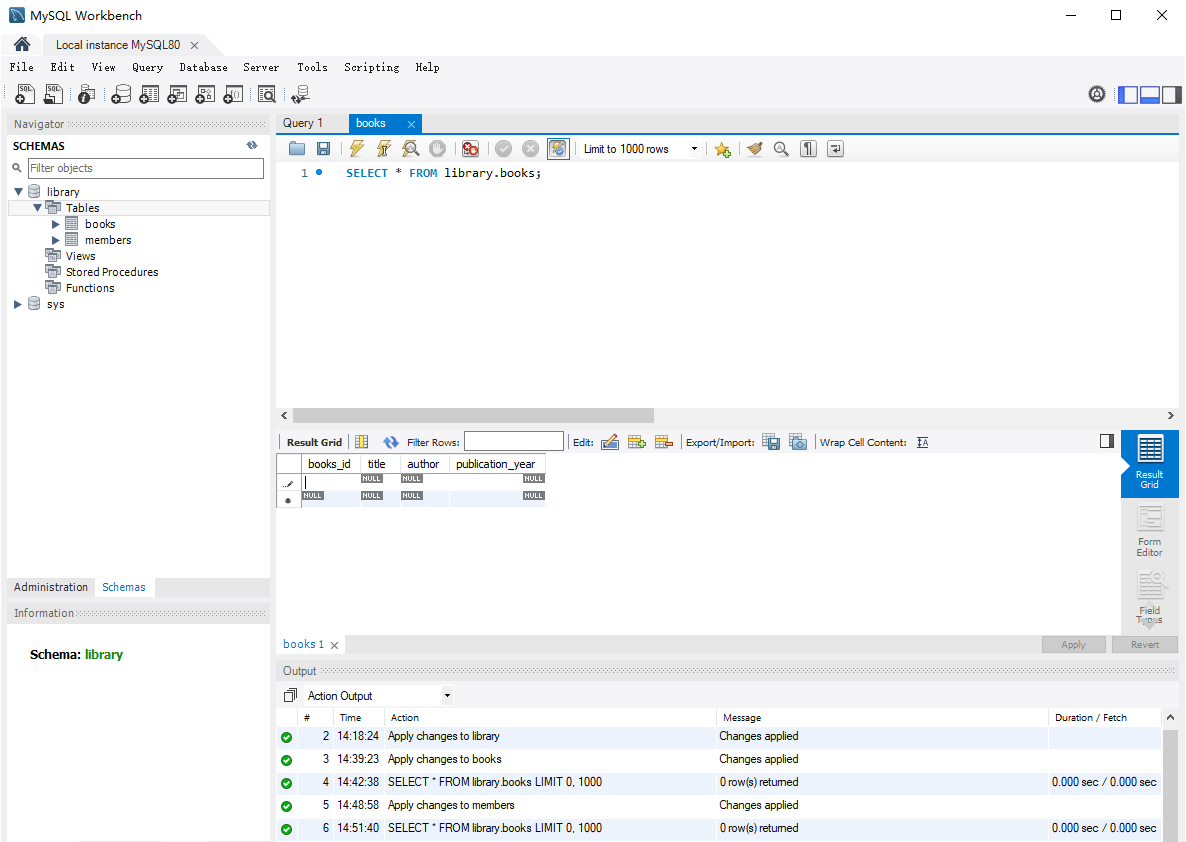Toggle right sidebar visibility
The height and width of the screenshot is (842, 1186).
click(1172, 95)
